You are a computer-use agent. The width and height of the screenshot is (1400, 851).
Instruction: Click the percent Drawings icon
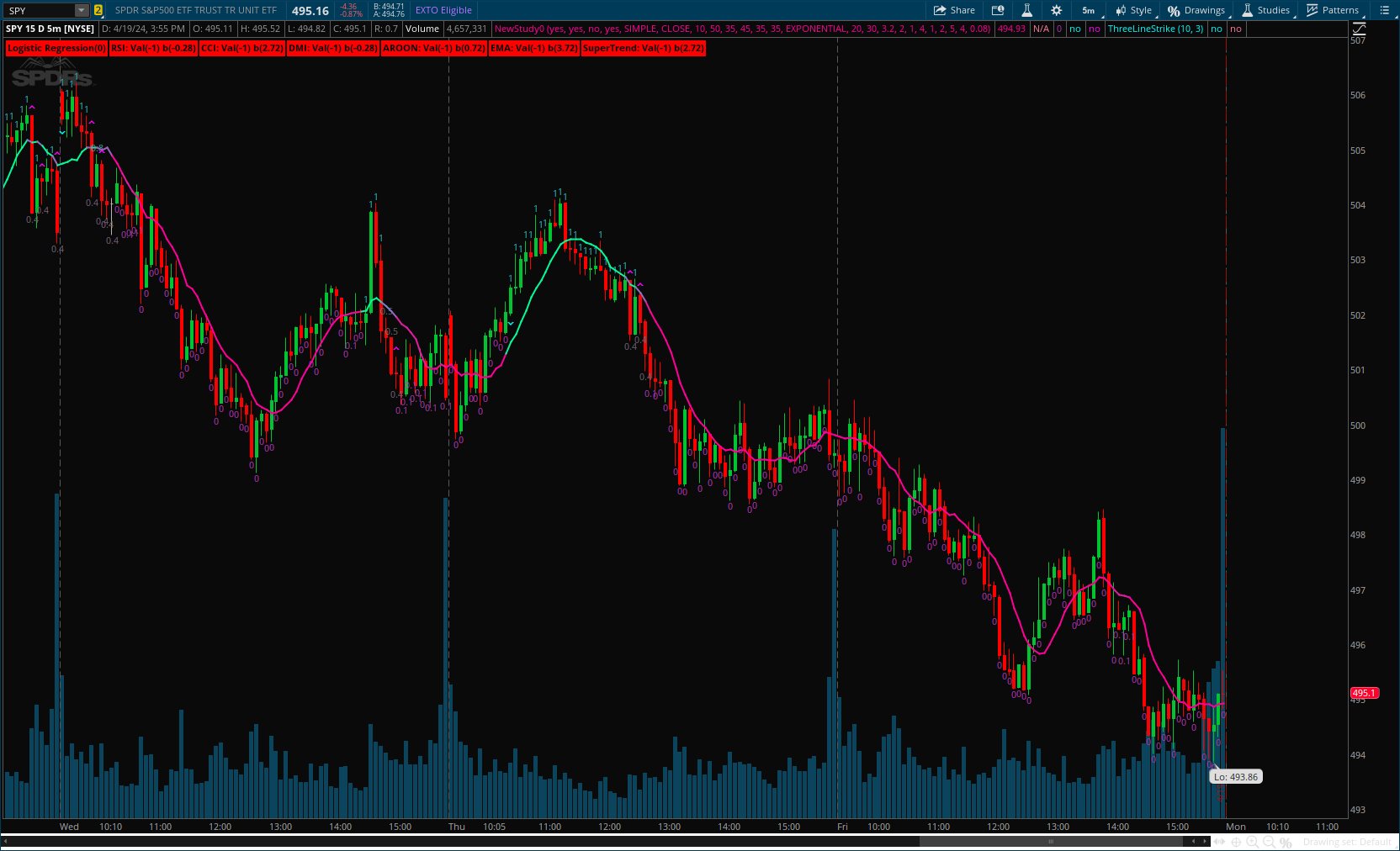[x=1174, y=11]
